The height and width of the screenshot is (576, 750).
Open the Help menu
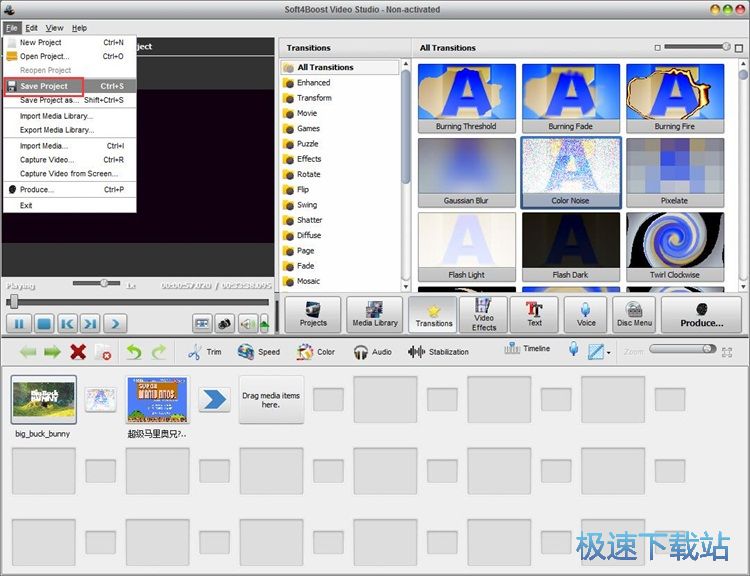tap(79, 28)
